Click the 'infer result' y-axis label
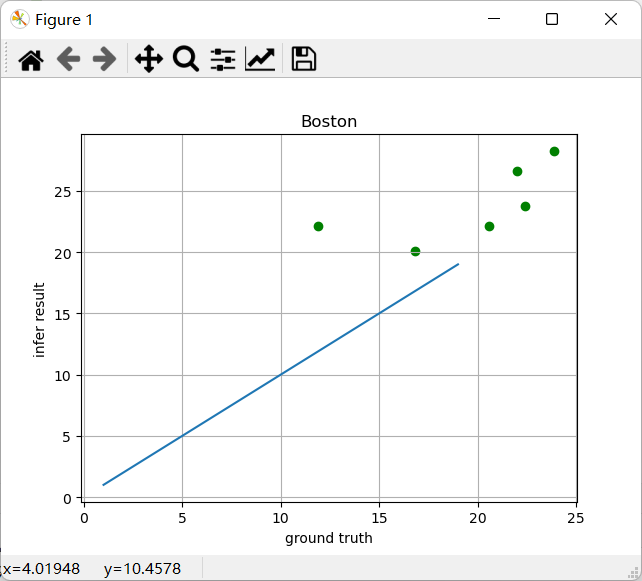Viewport: 642px width, 581px height. tap(40, 318)
